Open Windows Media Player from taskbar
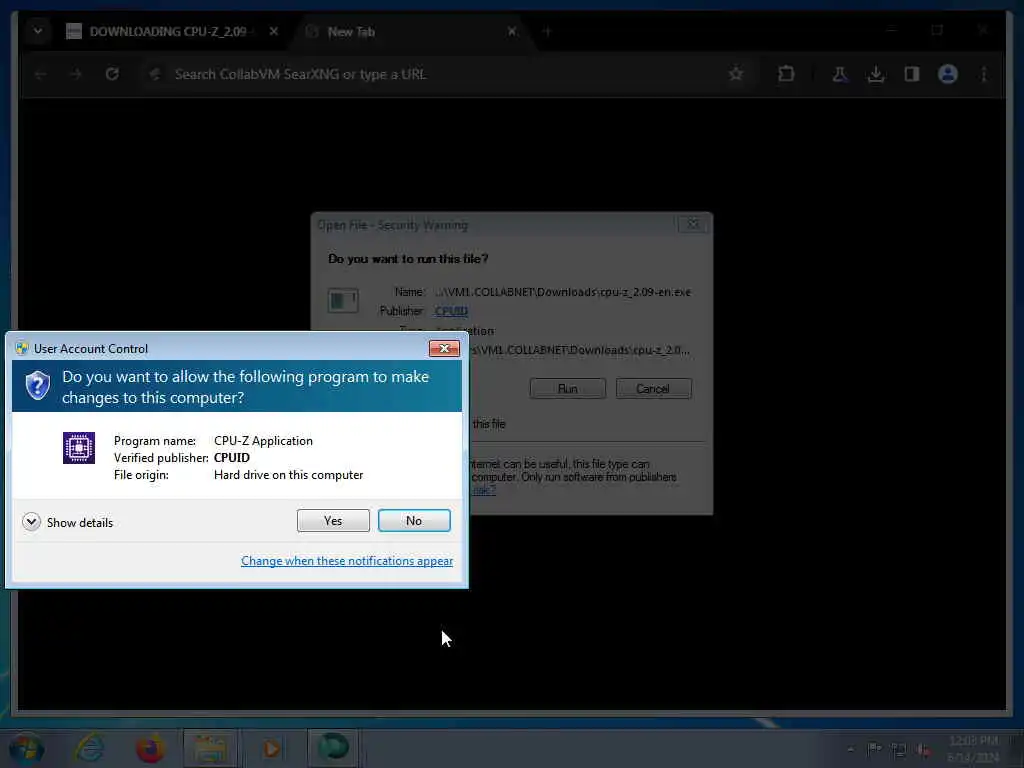The image size is (1024, 768). pos(271,748)
